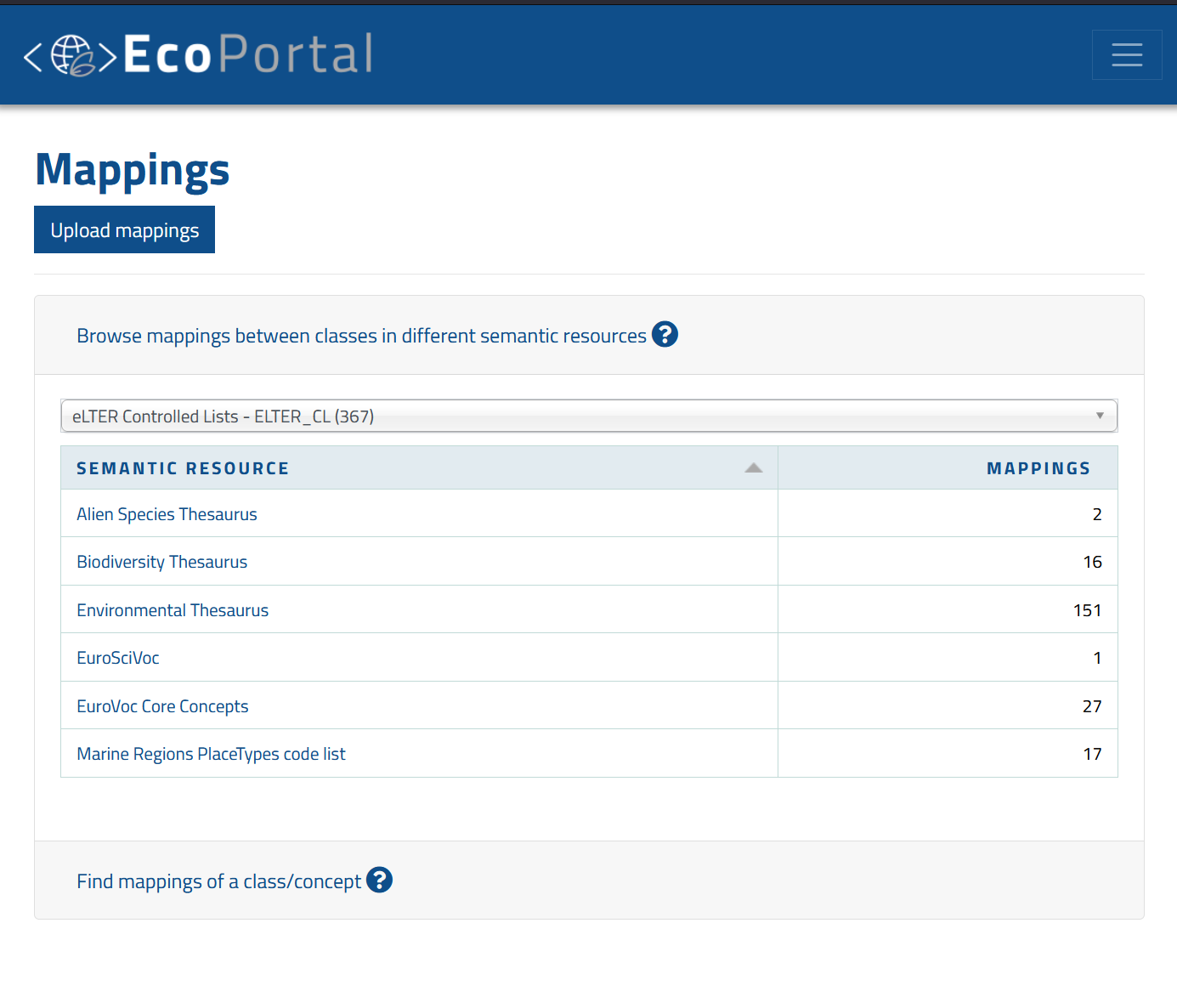This screenshot has width=1177, height=1008.
Task: Open the eLTER Controlled Lists resource dropdown
Action: pyautogui.click(x=589, y=416)
